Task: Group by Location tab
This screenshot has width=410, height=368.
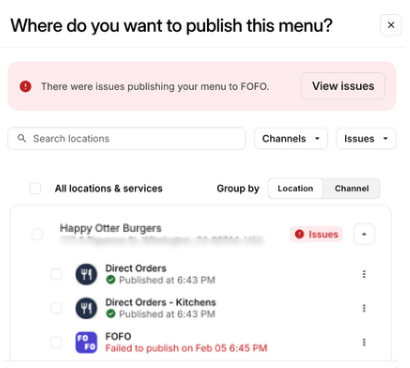Action: pos(295,188)
